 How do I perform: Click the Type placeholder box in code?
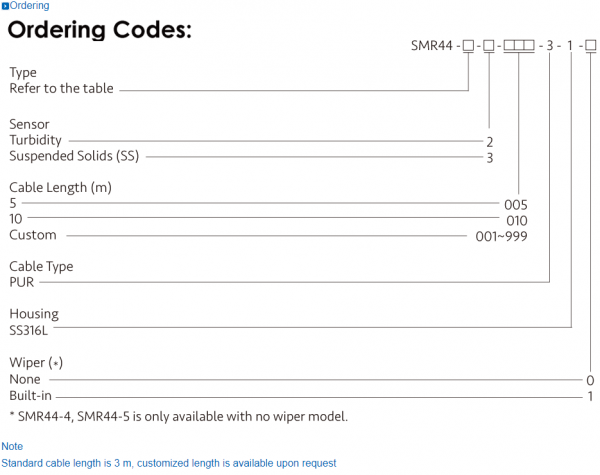[x=468, y=47]
